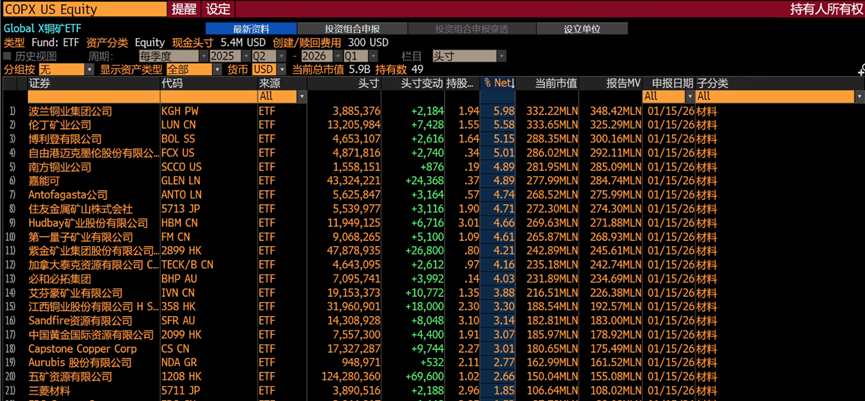Image resolution: width=865 pixels, height=401 pixels.
Task: Click the Global X铜矿ETF fund name
Action: [43, 29]
